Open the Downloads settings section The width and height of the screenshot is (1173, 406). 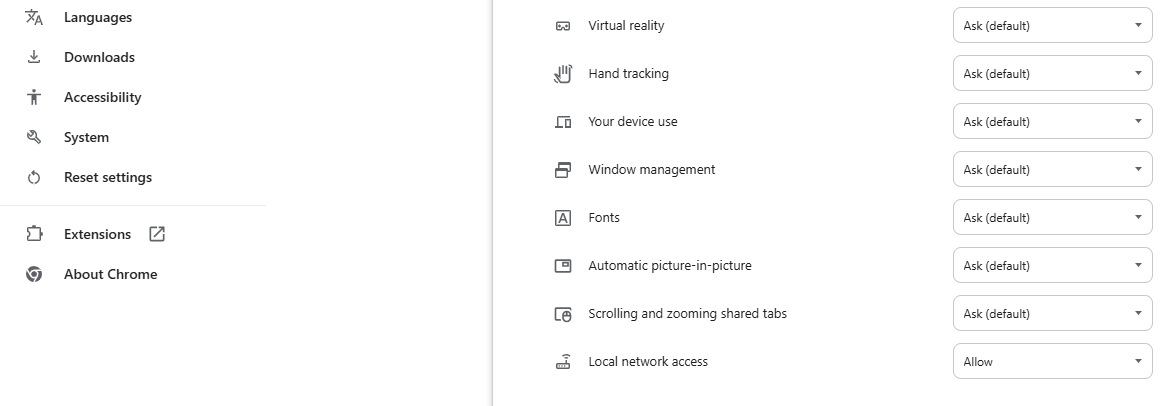coord(99,58)
